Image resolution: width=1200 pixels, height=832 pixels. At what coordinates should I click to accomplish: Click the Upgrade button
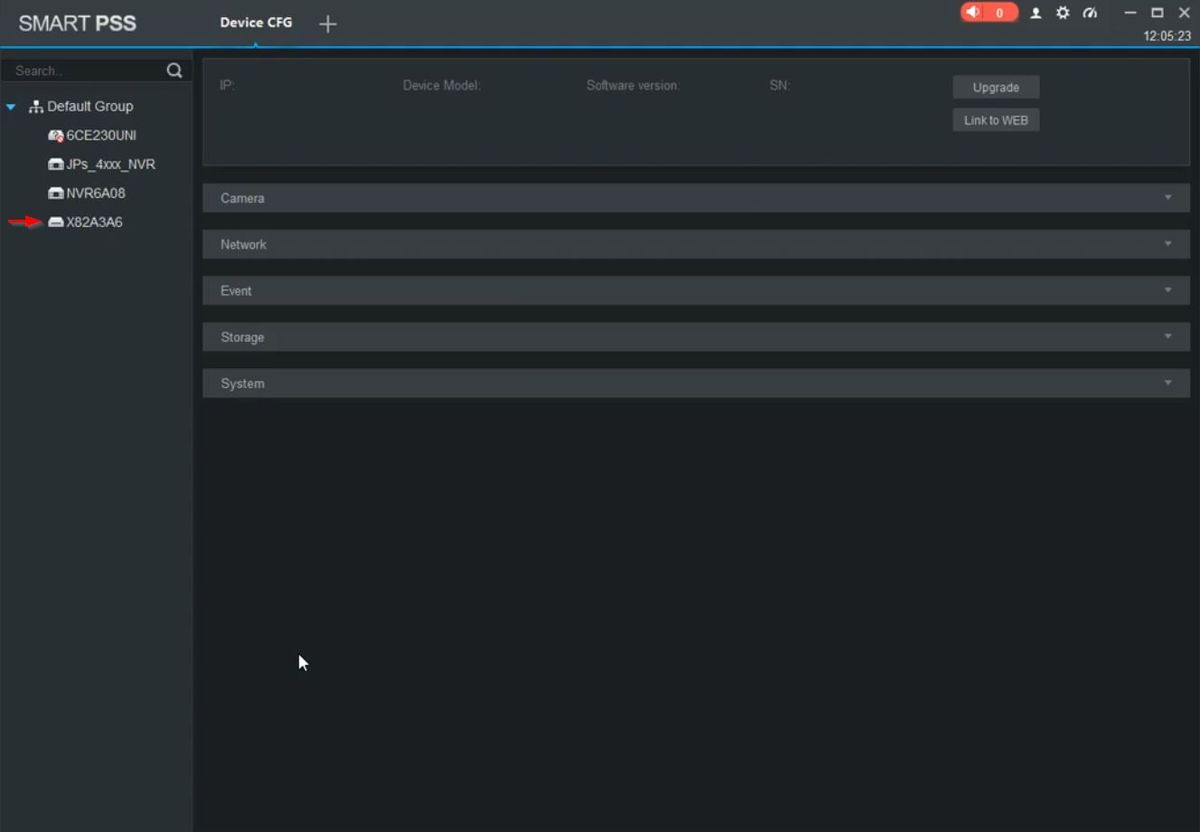pyautogui.click(x=996, y=87)
